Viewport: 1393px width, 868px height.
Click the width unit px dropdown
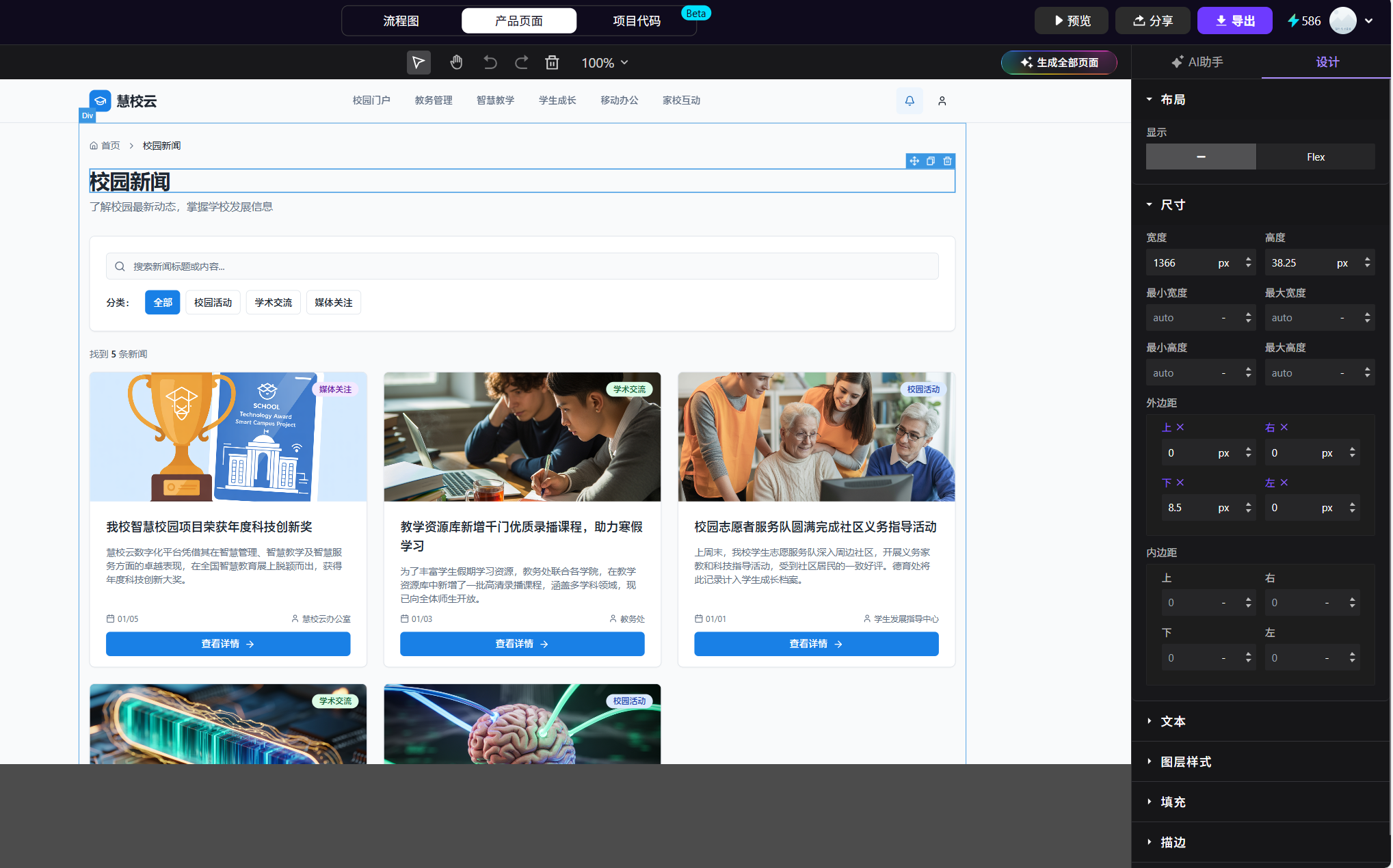click(x=1224, y=263)
